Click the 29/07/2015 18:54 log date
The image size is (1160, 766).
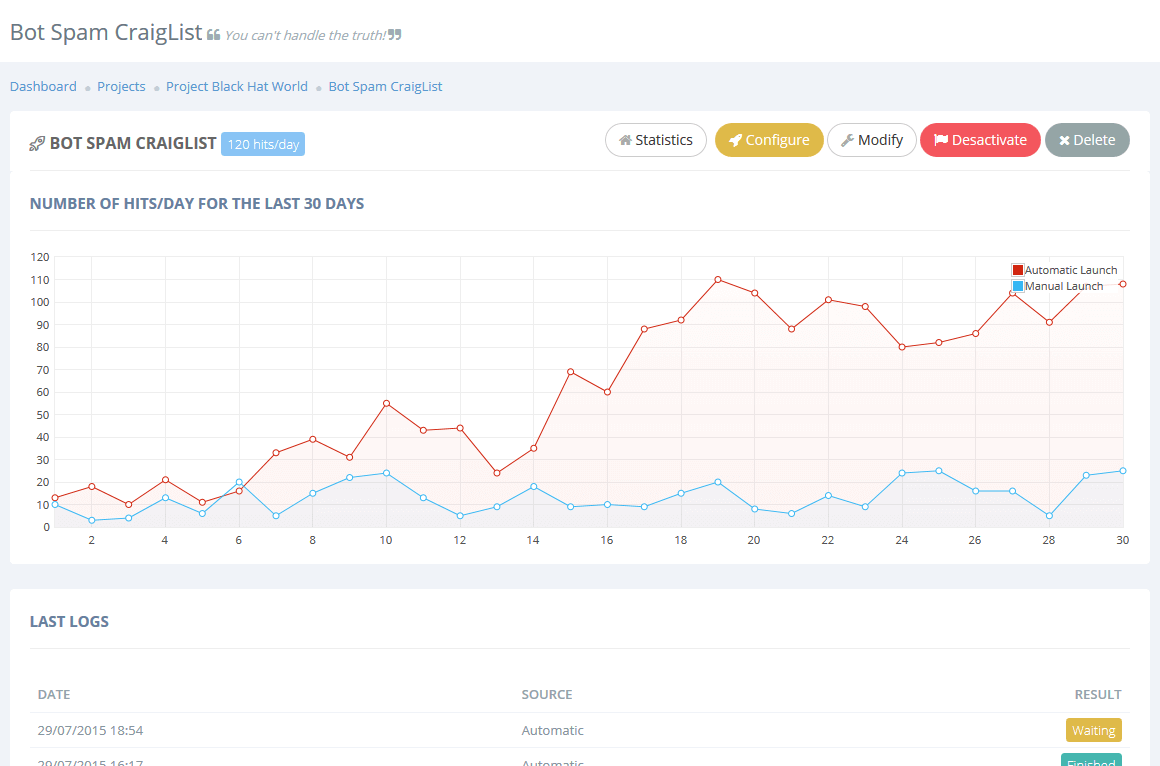(90, 730)
